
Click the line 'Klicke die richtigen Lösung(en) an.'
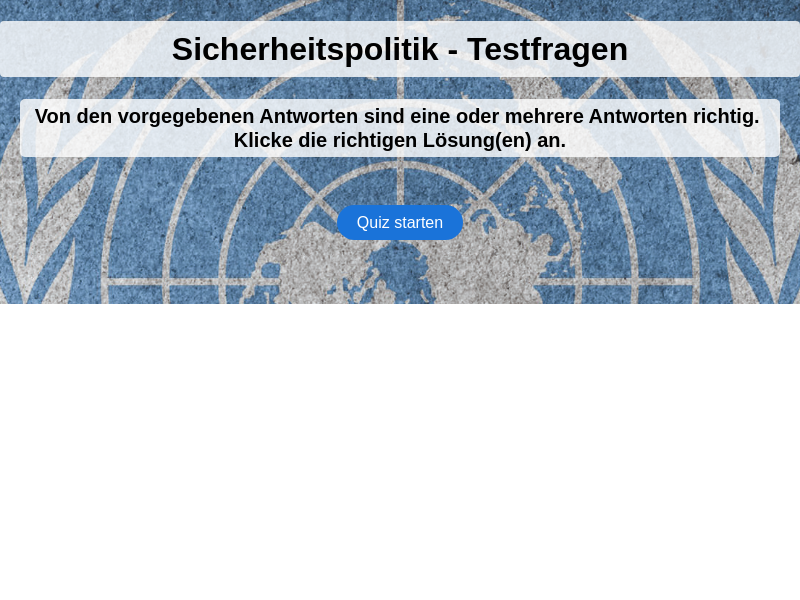(x=399, y=140)
